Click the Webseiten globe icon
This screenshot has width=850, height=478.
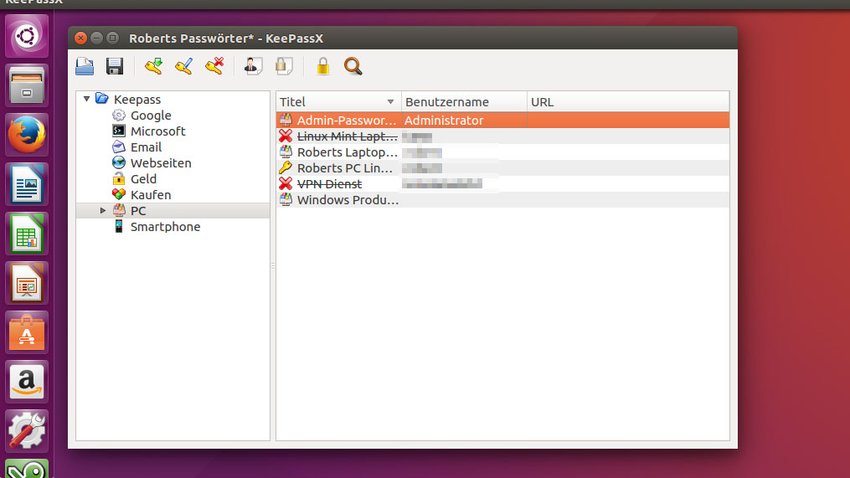click(119, 163)
